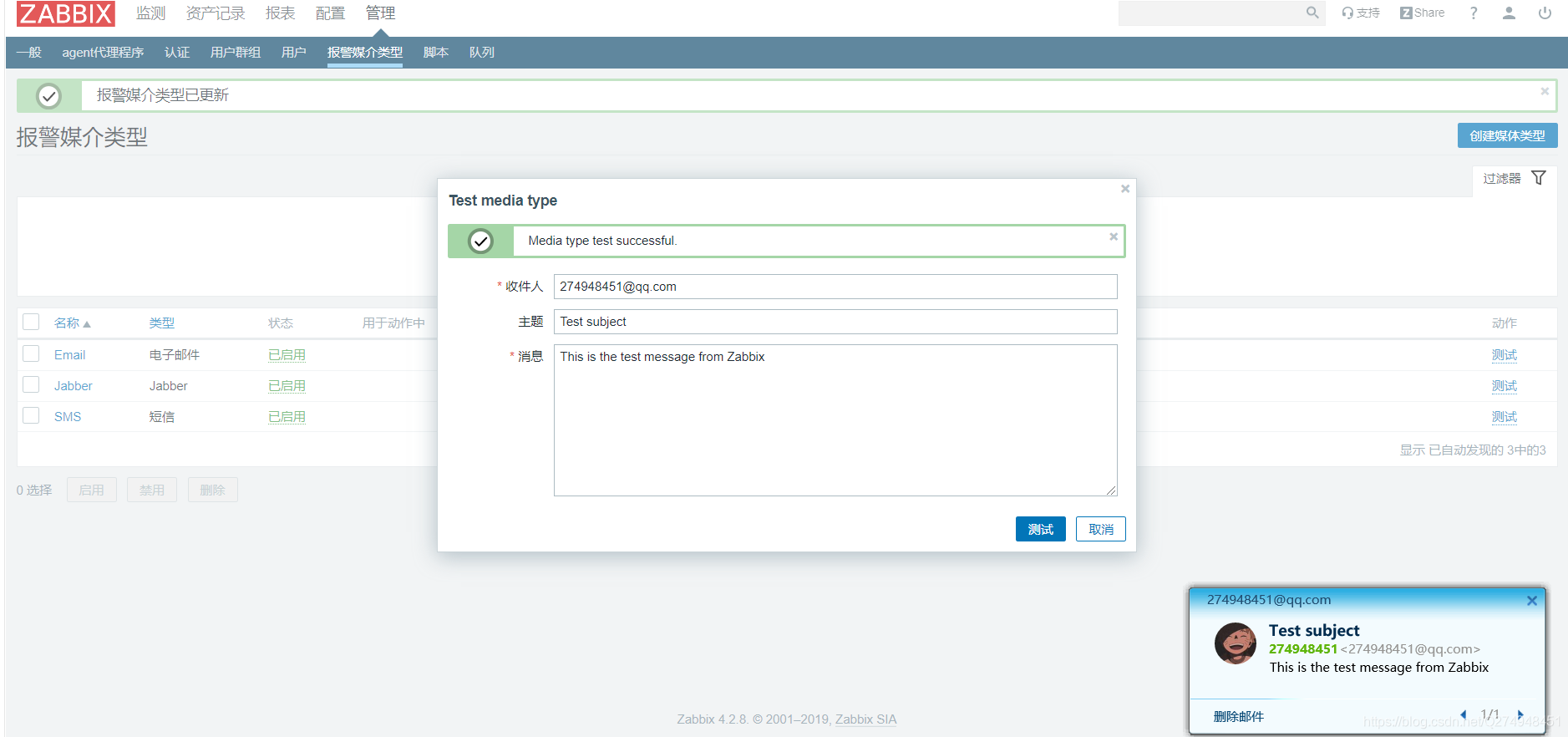Open the help question mark icon
This screenshot has width=1568, height=737.
[1474, 13]
